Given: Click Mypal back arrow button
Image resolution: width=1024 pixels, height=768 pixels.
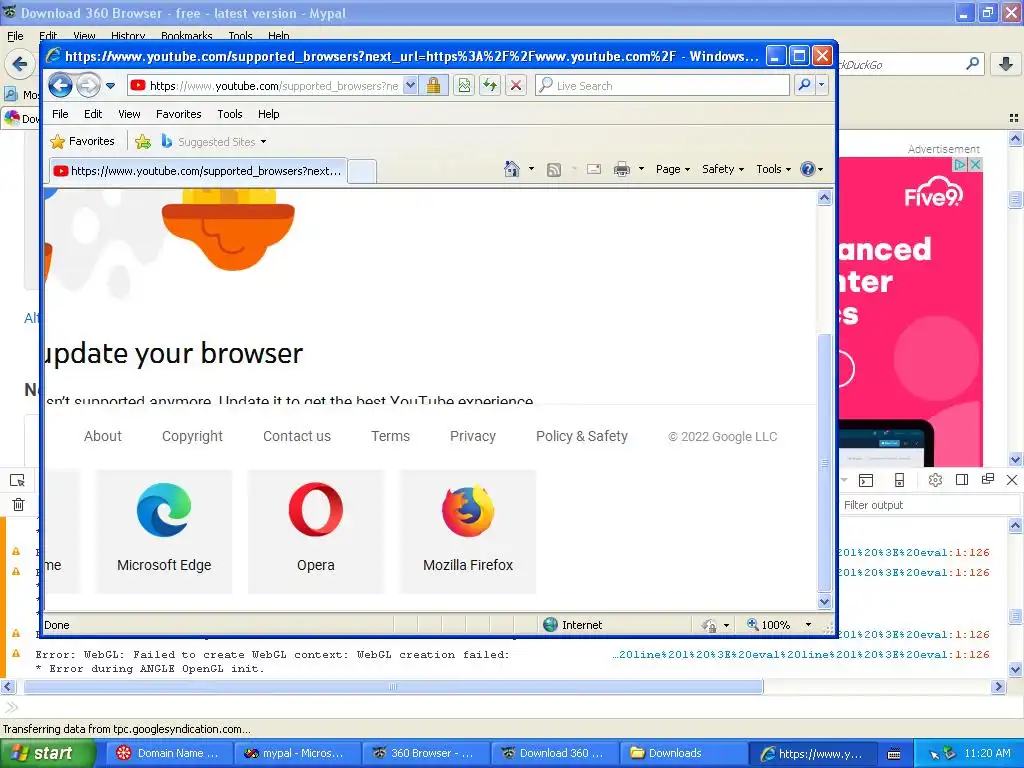Looking at the screenshot, I should (x=20, y=64).
